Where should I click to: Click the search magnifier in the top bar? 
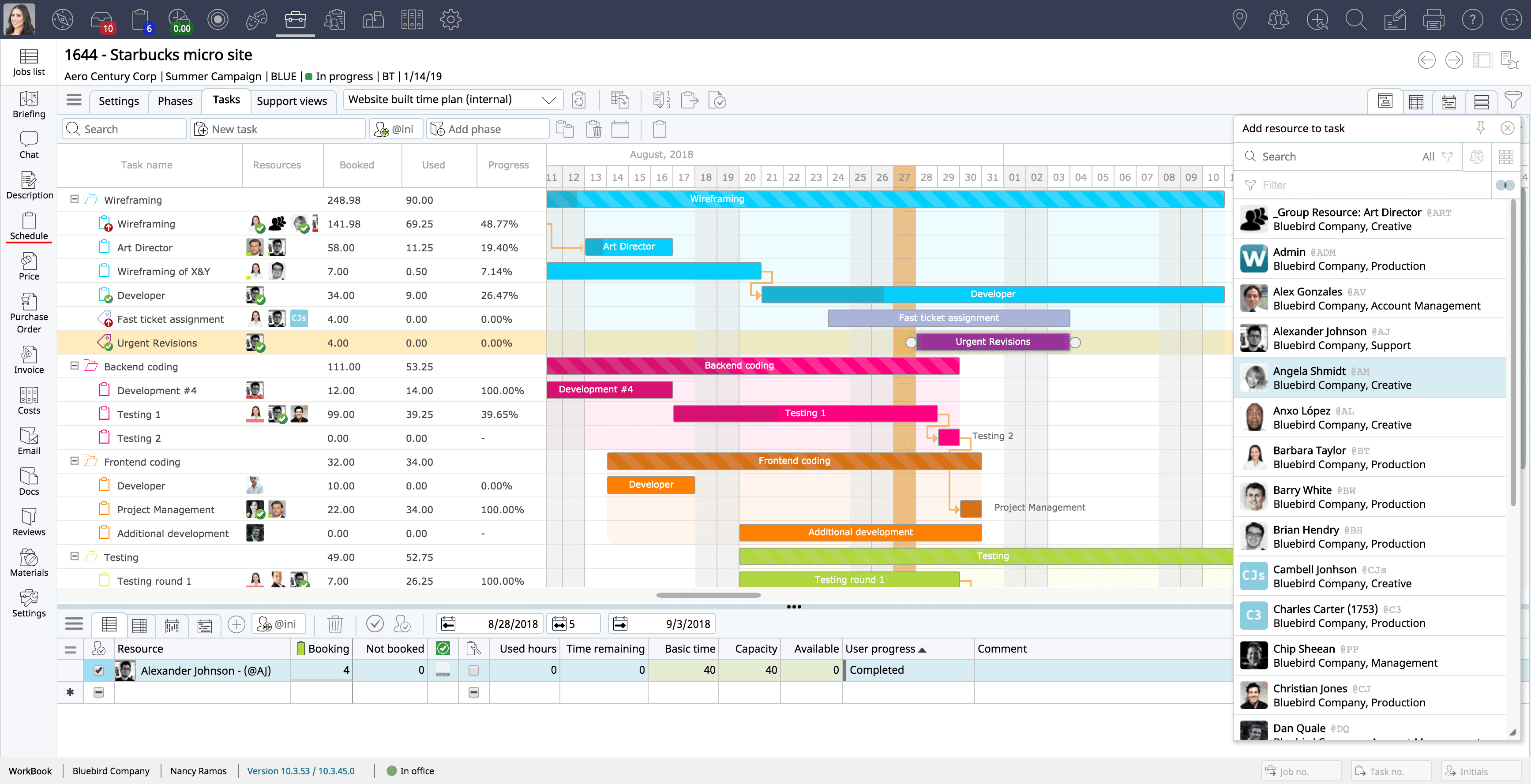tap(1356, 19)
